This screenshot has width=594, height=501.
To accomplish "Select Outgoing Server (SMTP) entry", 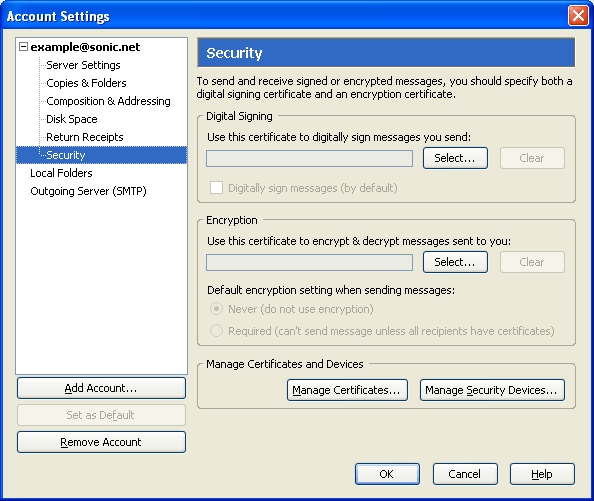I will [88, 191].
